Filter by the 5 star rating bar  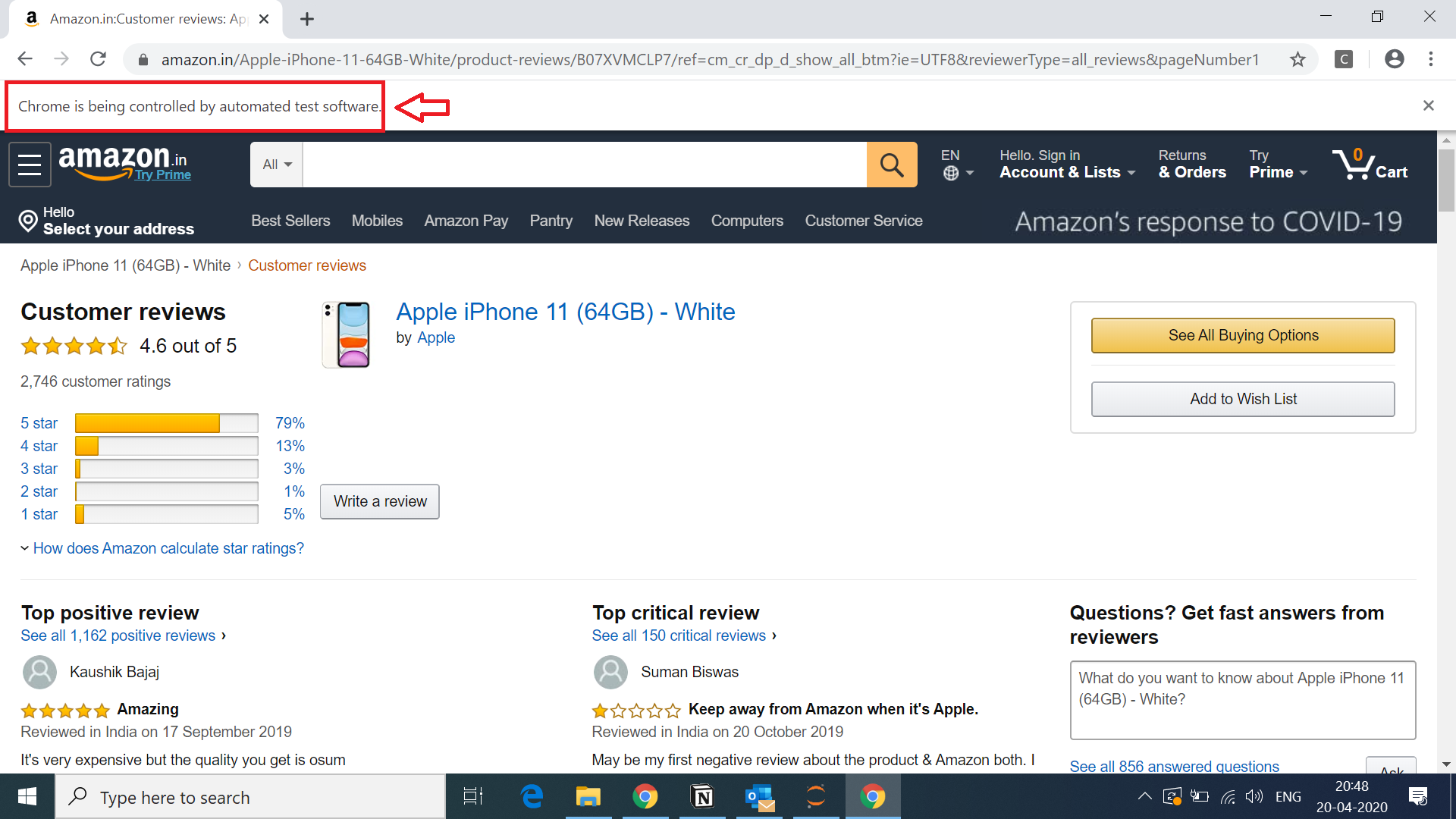click(x=166, y=423)
